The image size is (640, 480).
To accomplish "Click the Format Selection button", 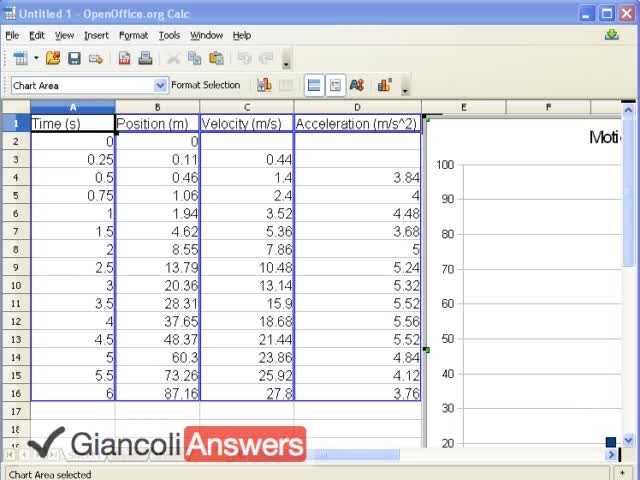I will 206,85.
